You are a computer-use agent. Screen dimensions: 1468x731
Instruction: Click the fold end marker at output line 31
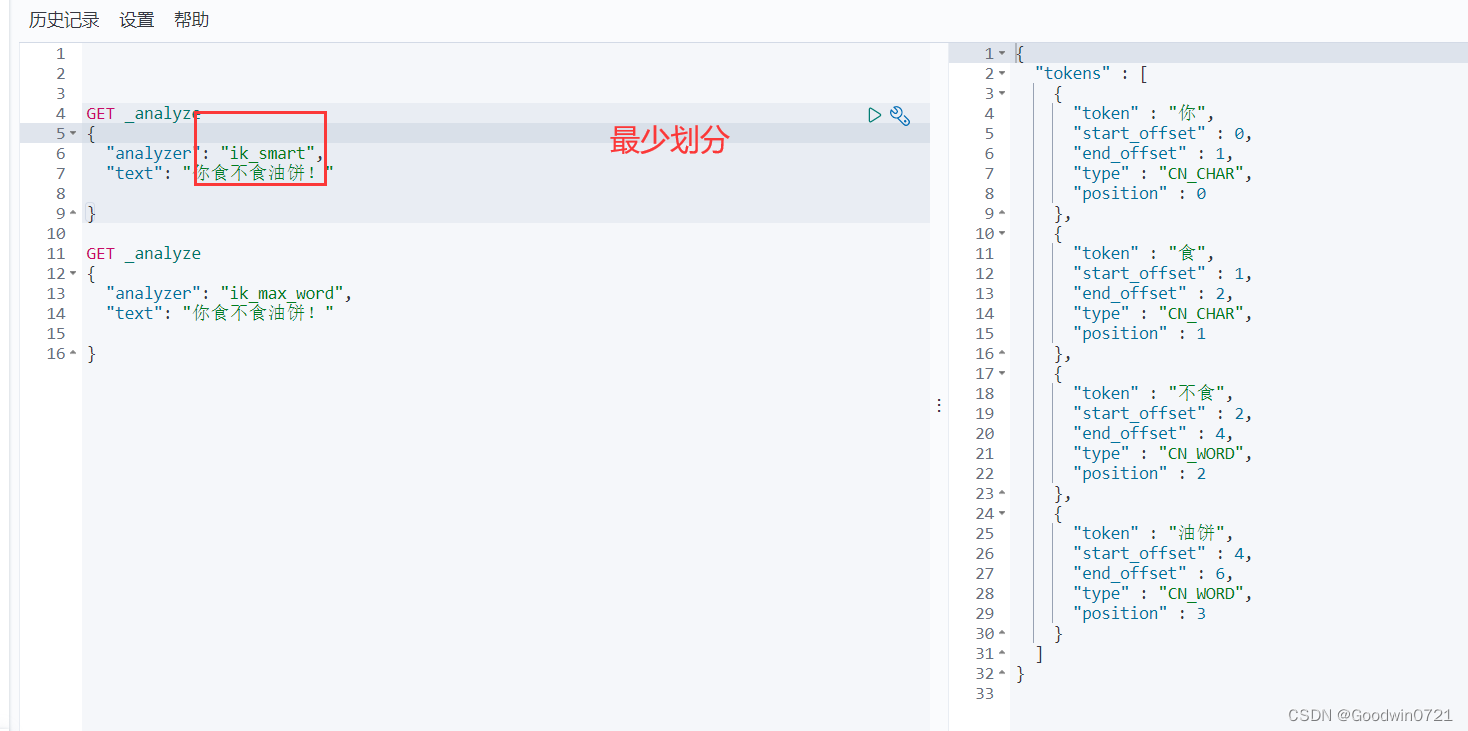(1002, 653)
